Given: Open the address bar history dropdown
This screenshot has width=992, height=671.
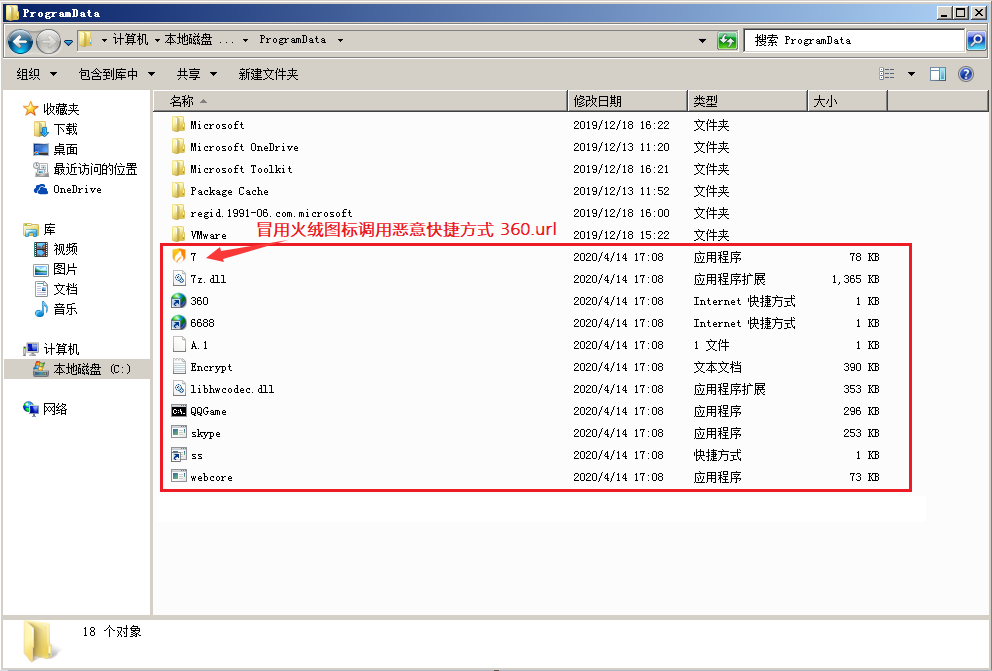Looking at the screenshot, I should [703, 41].
